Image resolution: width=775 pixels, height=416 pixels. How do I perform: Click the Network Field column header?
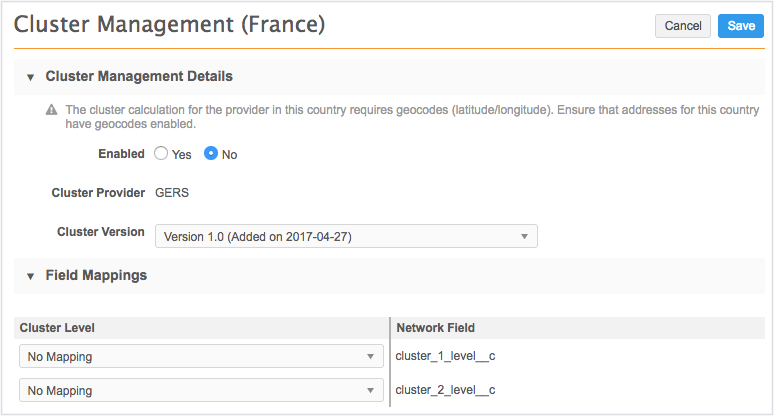pos(435,328)
